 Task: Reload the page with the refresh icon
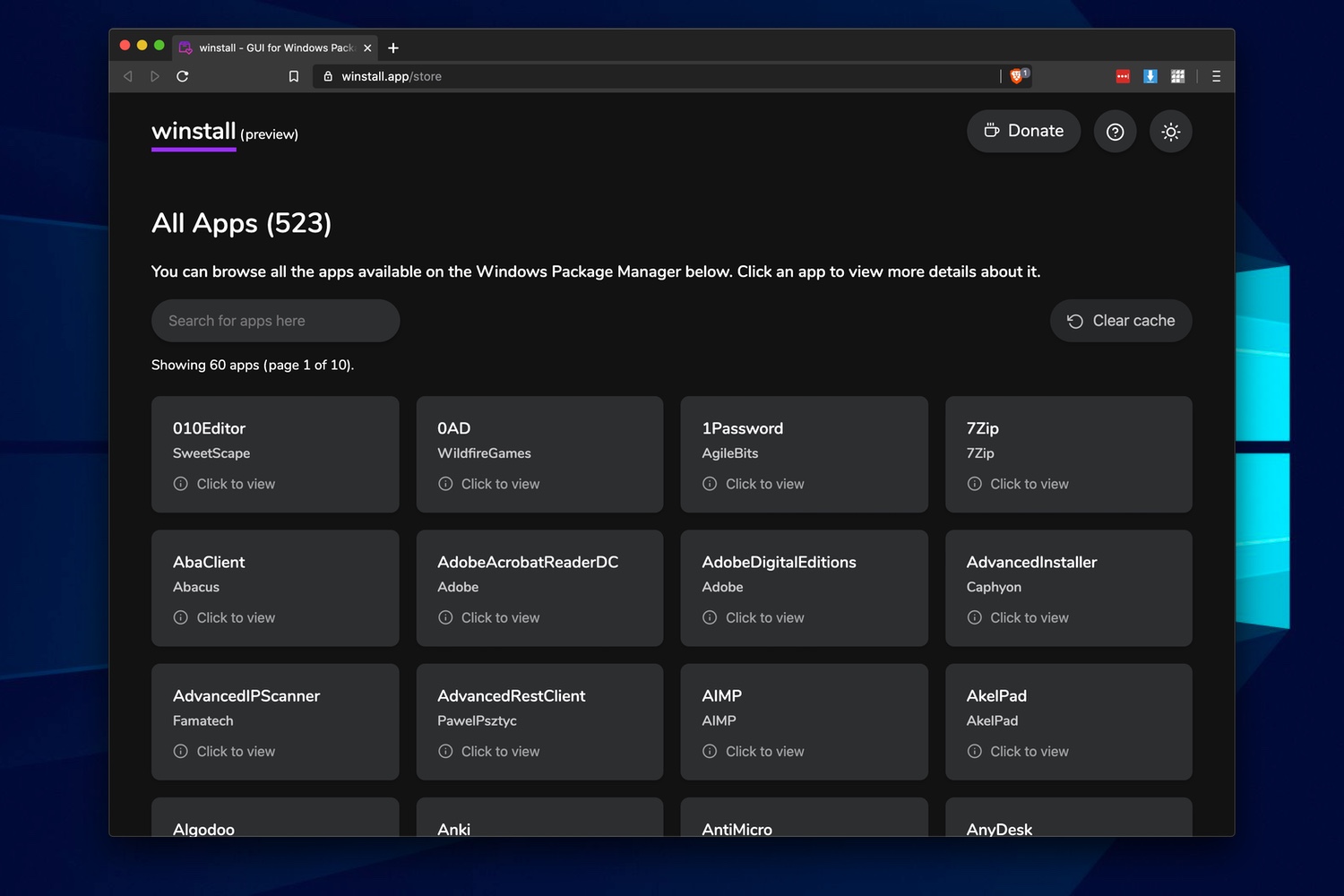[182, 76]
